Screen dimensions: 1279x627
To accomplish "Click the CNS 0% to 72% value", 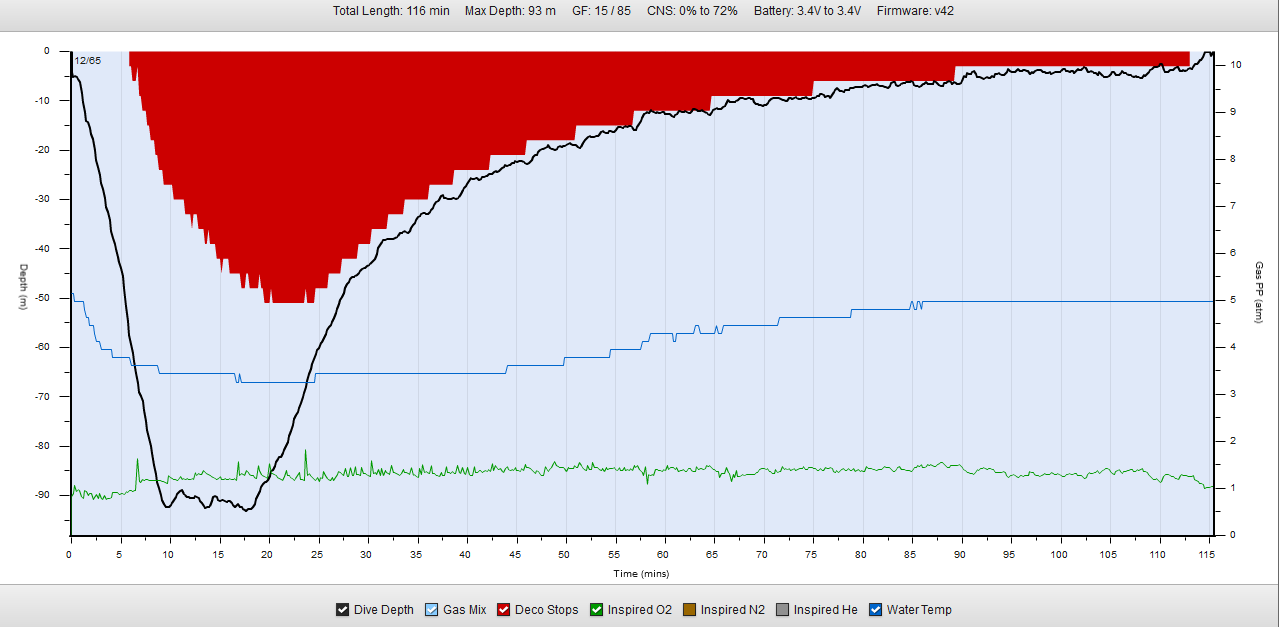I will click(692, 11).
